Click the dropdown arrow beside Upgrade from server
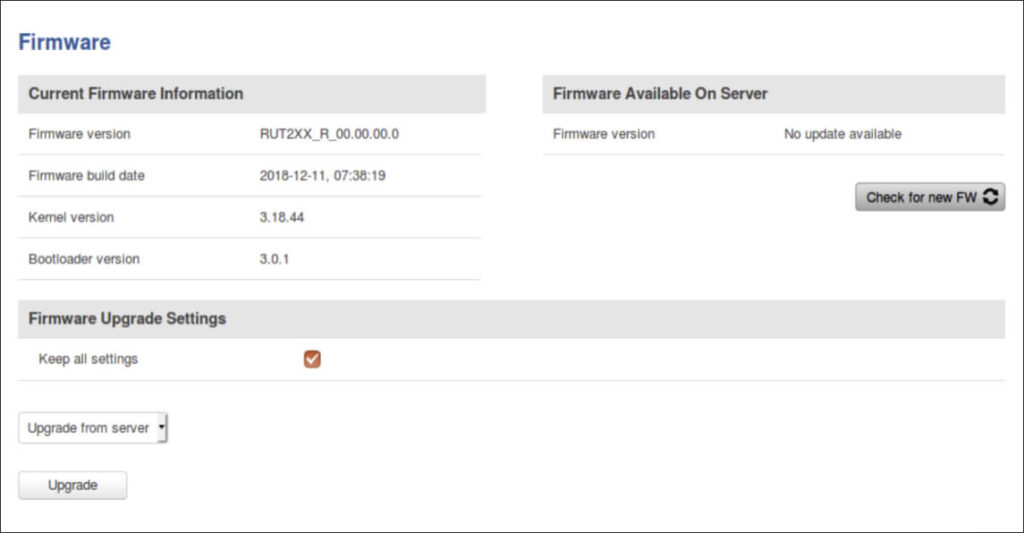Viewport: 1024px width, 533px height. pyautogui.click(x=161, y=427)
